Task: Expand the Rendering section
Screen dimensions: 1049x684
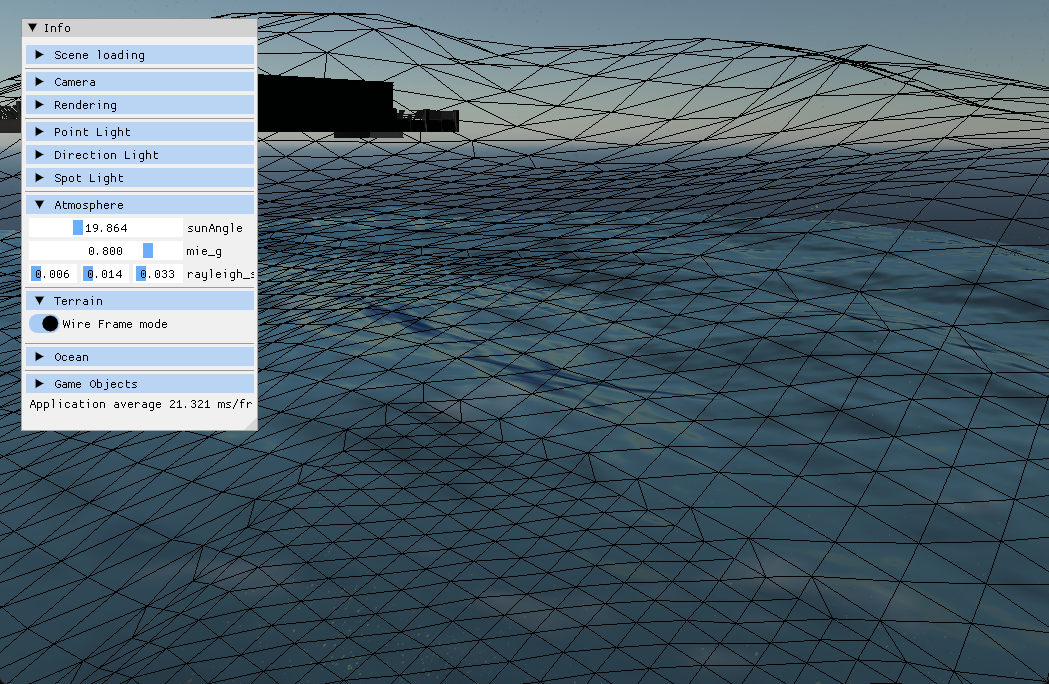Action: [140, 105]
